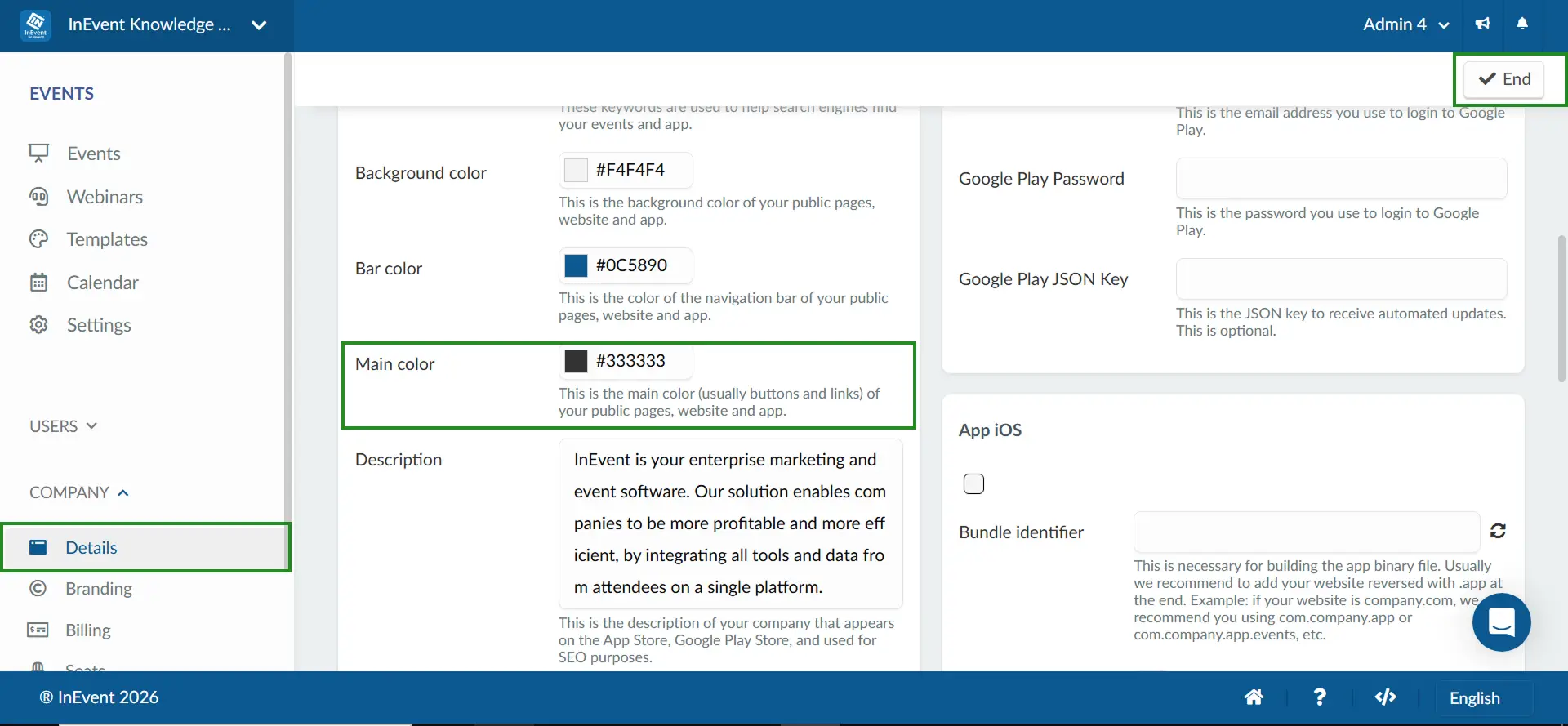Click the Background color swatch

point(576,170)
